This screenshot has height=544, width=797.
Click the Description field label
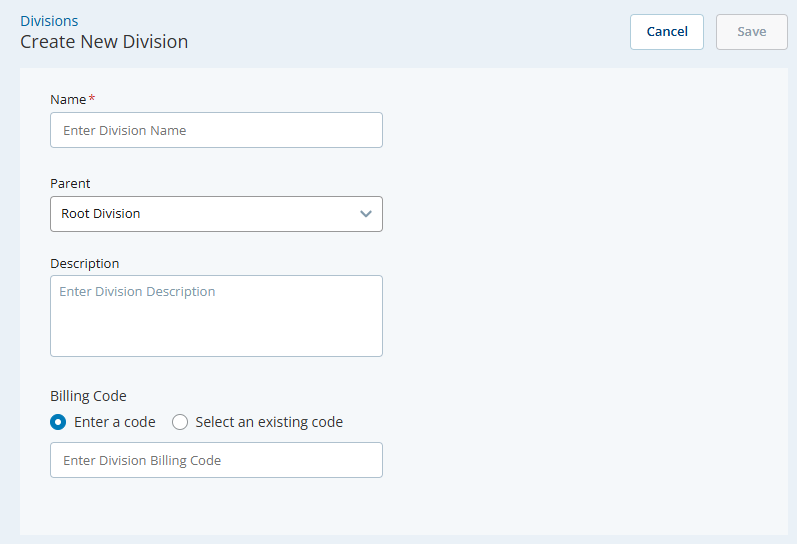coord(84,264)
